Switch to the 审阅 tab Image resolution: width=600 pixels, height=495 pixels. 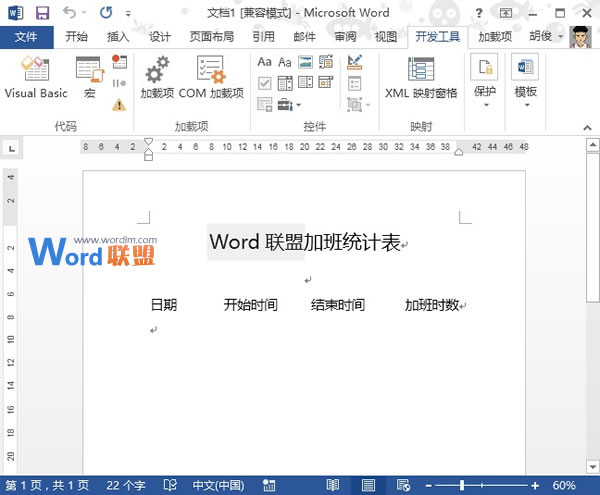(346, 37)
